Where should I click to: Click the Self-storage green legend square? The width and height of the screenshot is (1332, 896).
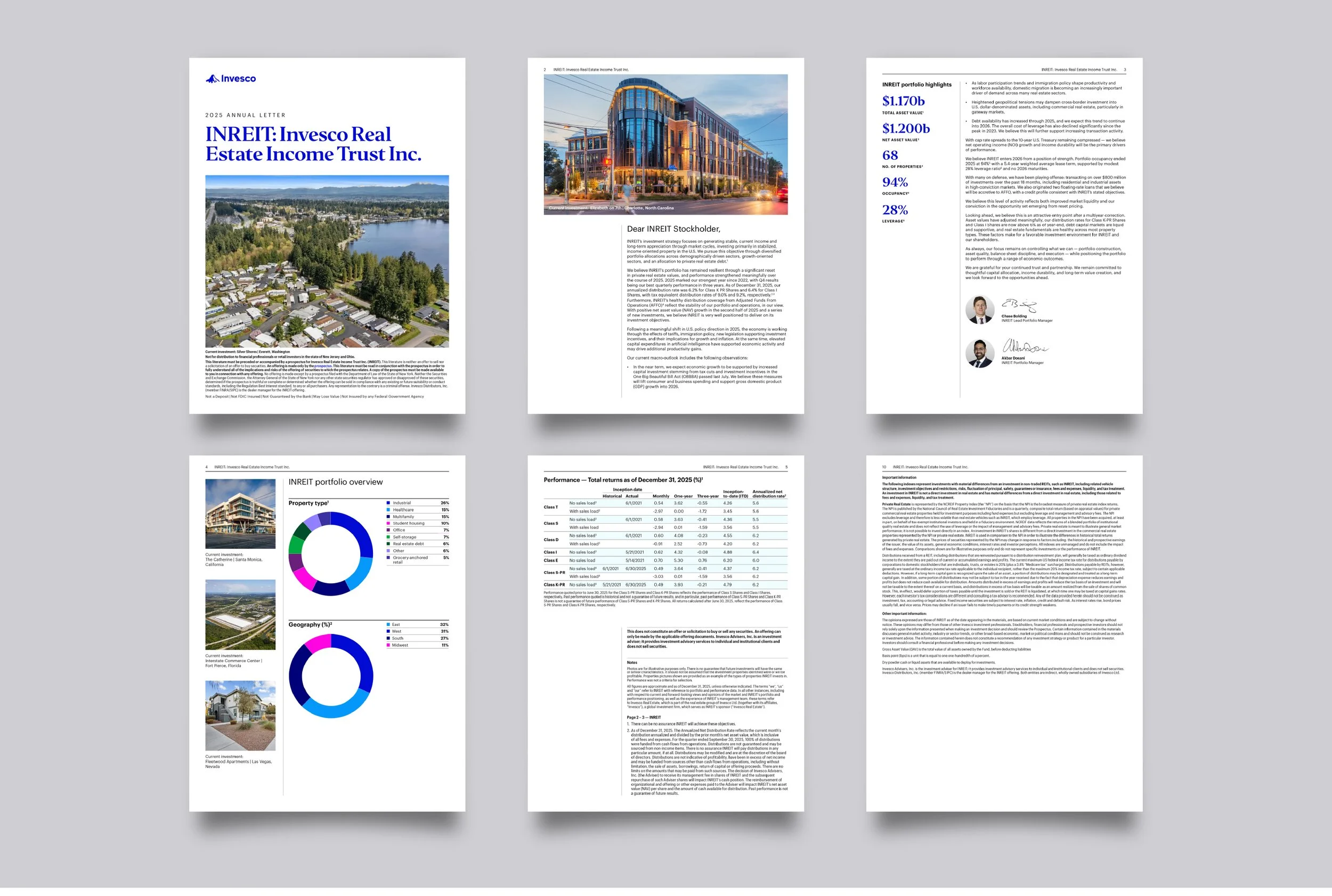(x=388, y=537)
